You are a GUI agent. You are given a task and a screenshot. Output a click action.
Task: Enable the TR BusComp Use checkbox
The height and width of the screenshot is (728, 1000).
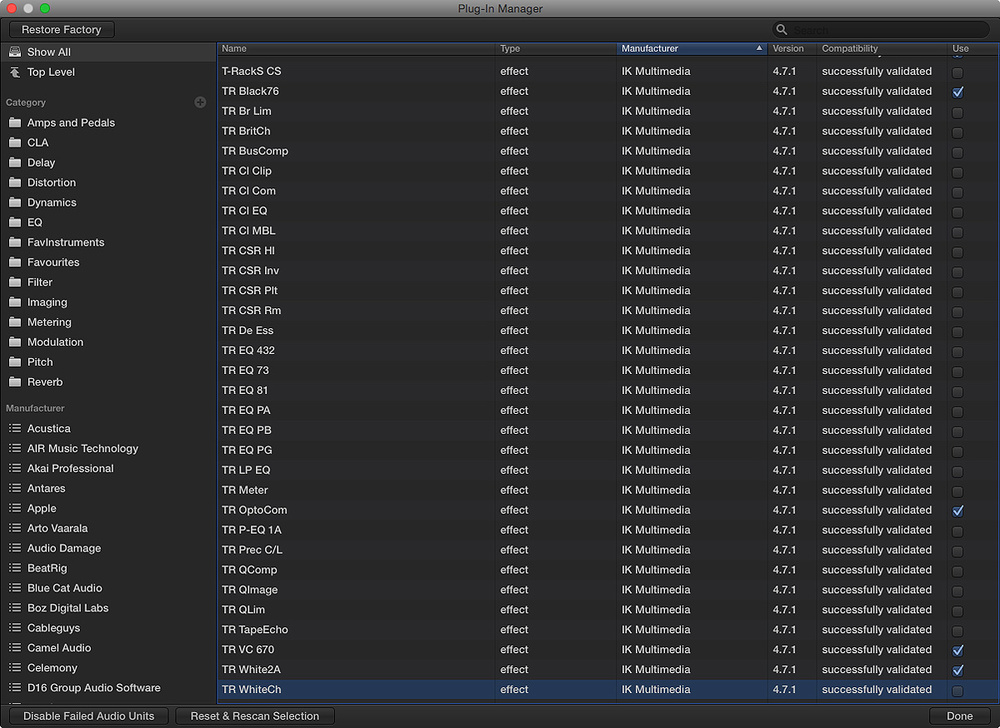[x=958, y=152]
